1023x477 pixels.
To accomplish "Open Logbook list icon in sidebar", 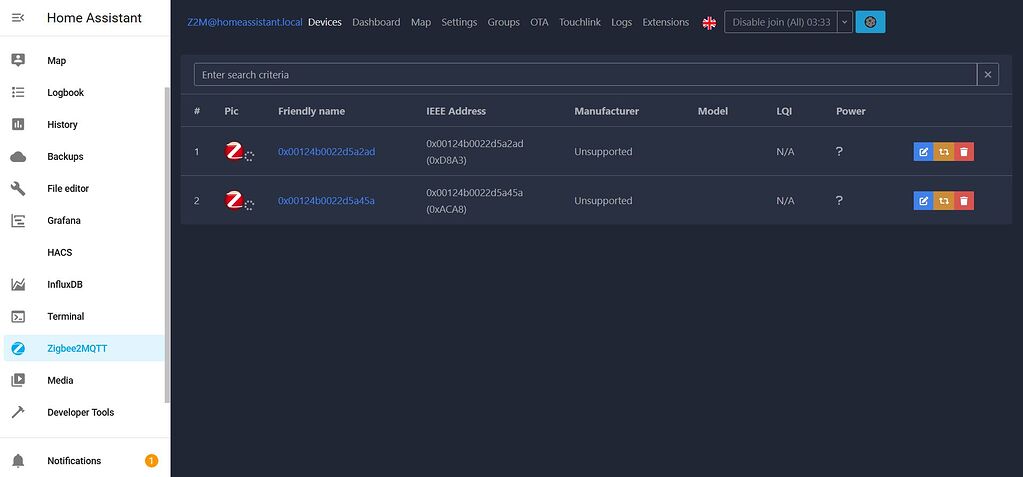I will [x=18, y=92].
